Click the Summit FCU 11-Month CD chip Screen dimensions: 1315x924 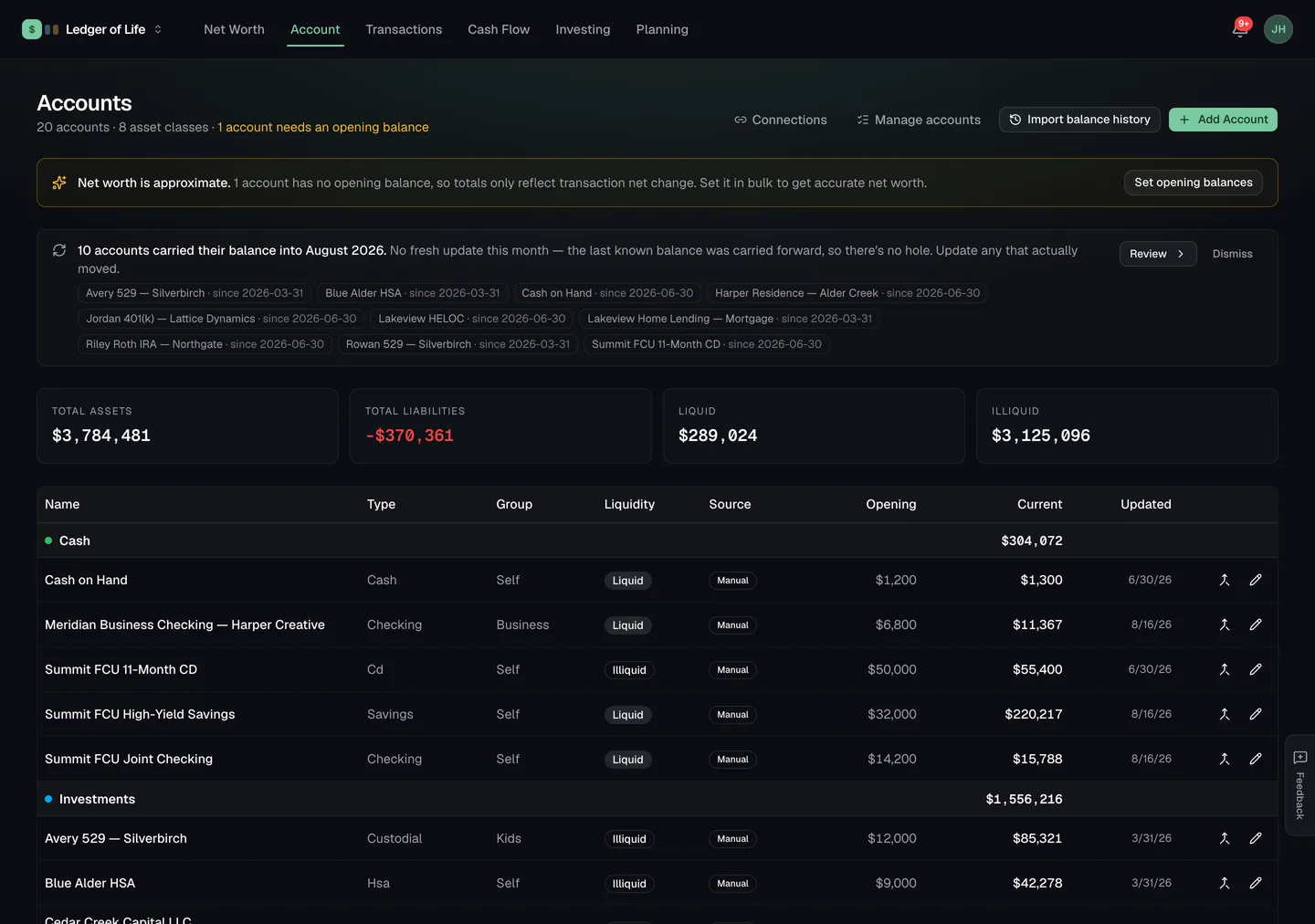[707, 344]
